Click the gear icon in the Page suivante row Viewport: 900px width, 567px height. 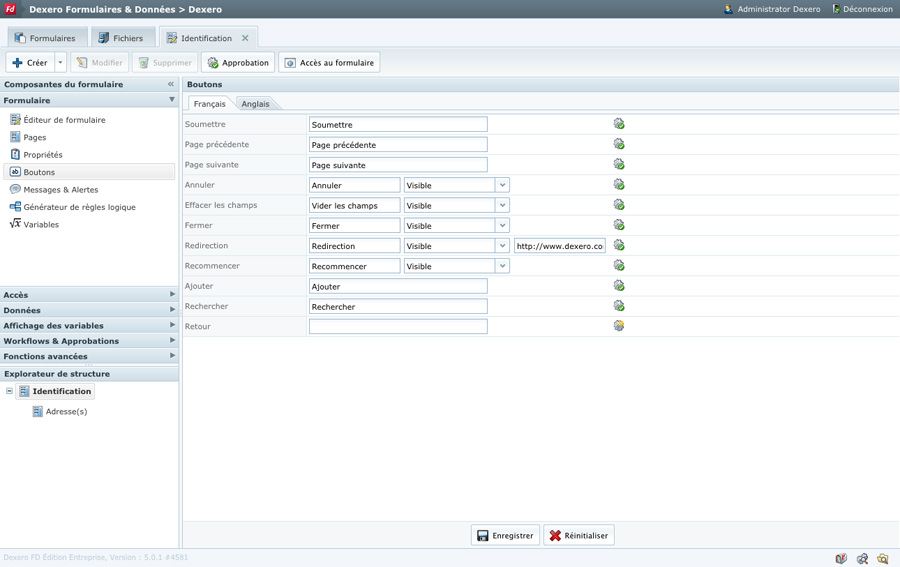tap(619, 164)
